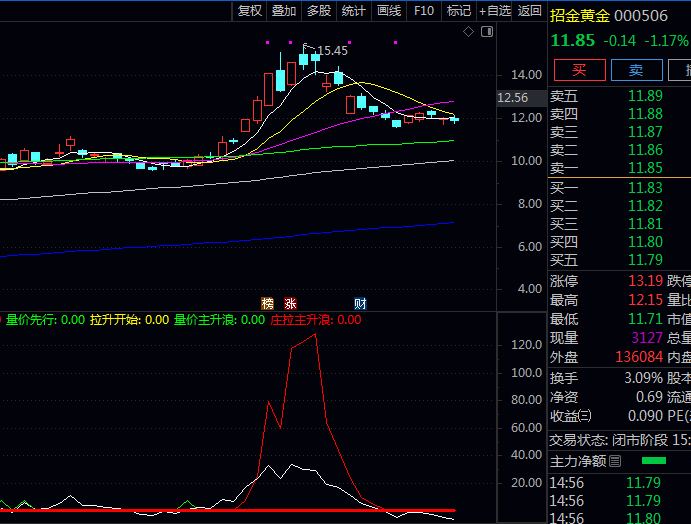Click the 涨 event marker icon
The width and height of the screenshot is (691, 524).
290,303
